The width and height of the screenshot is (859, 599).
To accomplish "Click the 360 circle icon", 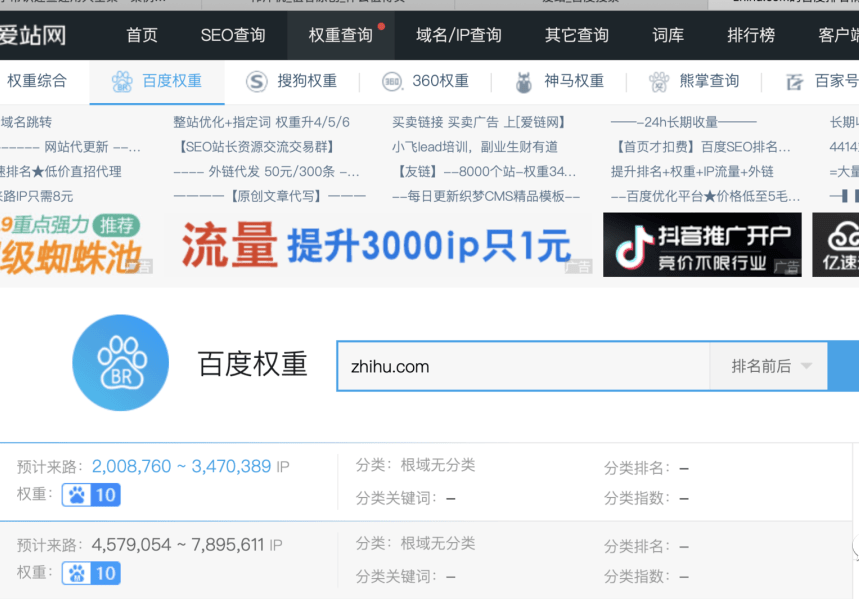I will [x=392, y=82].
